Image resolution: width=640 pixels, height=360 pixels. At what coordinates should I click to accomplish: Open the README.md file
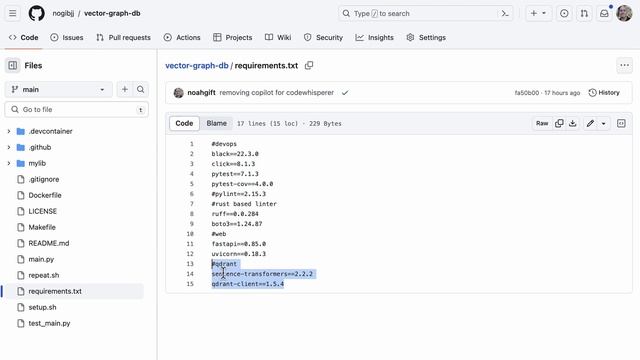tap(49, 243)
